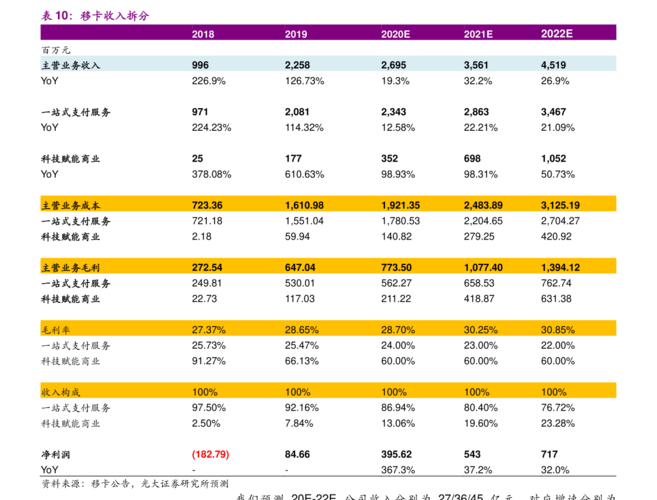
Task: Click the 1,610.98 cost value
Action: pyautogui.click(x=304, y=204)
